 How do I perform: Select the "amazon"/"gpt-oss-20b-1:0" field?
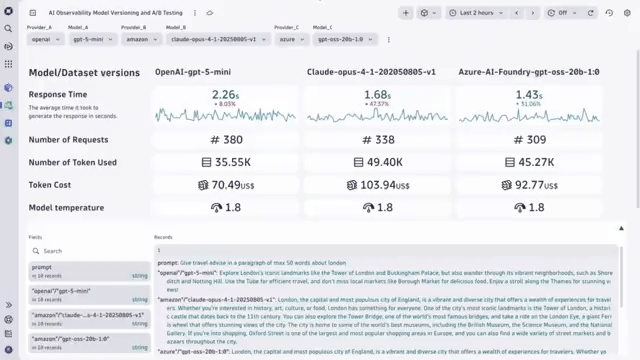click(x=90, y=343)
